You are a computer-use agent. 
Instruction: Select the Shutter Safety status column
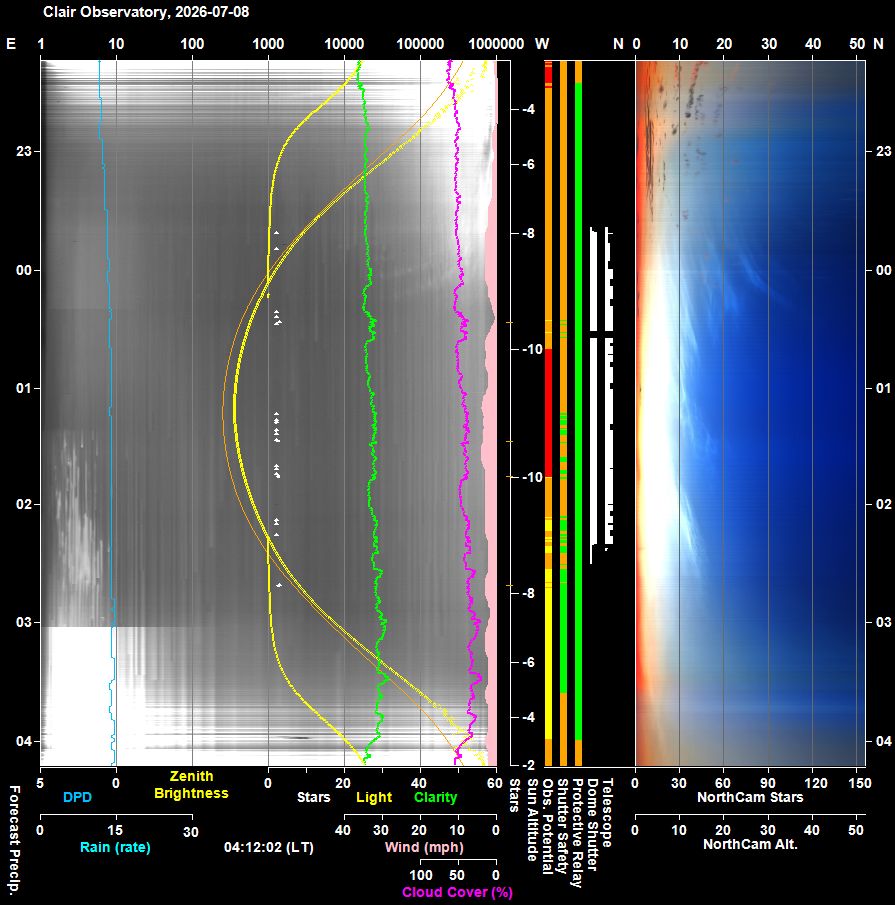click(x=563, y=413)
